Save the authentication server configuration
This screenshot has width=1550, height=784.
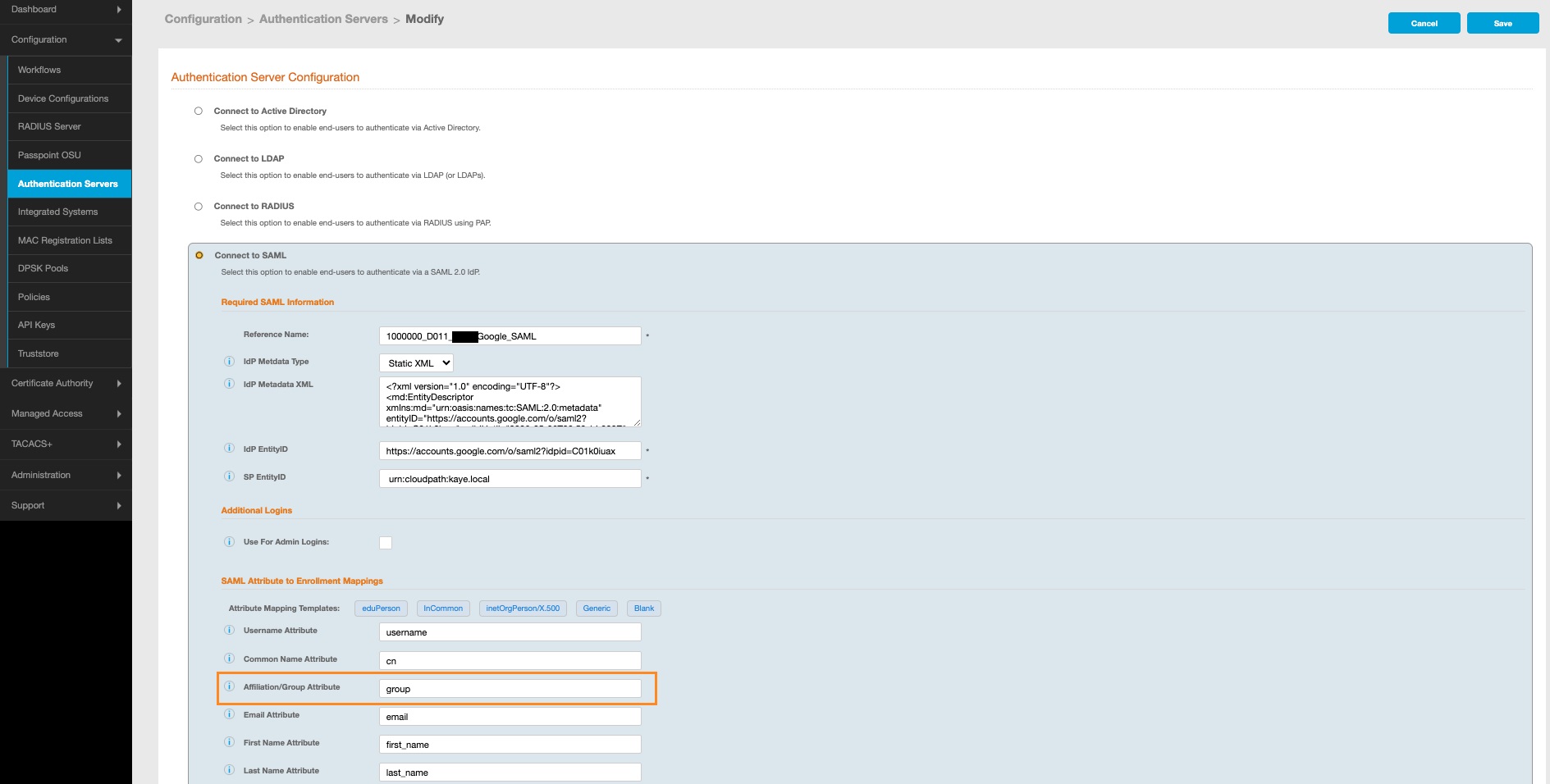[1502, 23]
